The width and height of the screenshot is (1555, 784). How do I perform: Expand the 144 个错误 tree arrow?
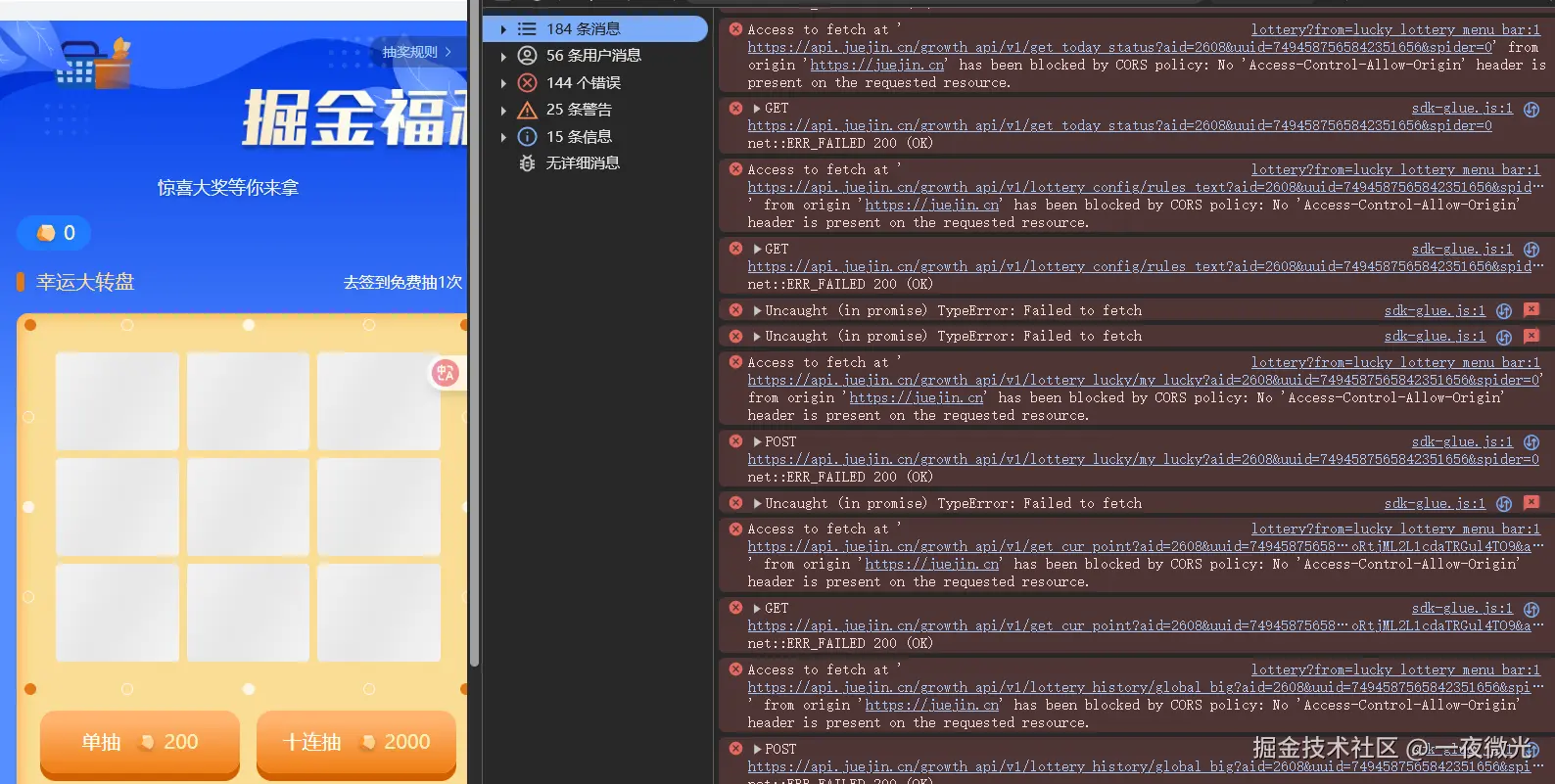(x=503, y=83)
